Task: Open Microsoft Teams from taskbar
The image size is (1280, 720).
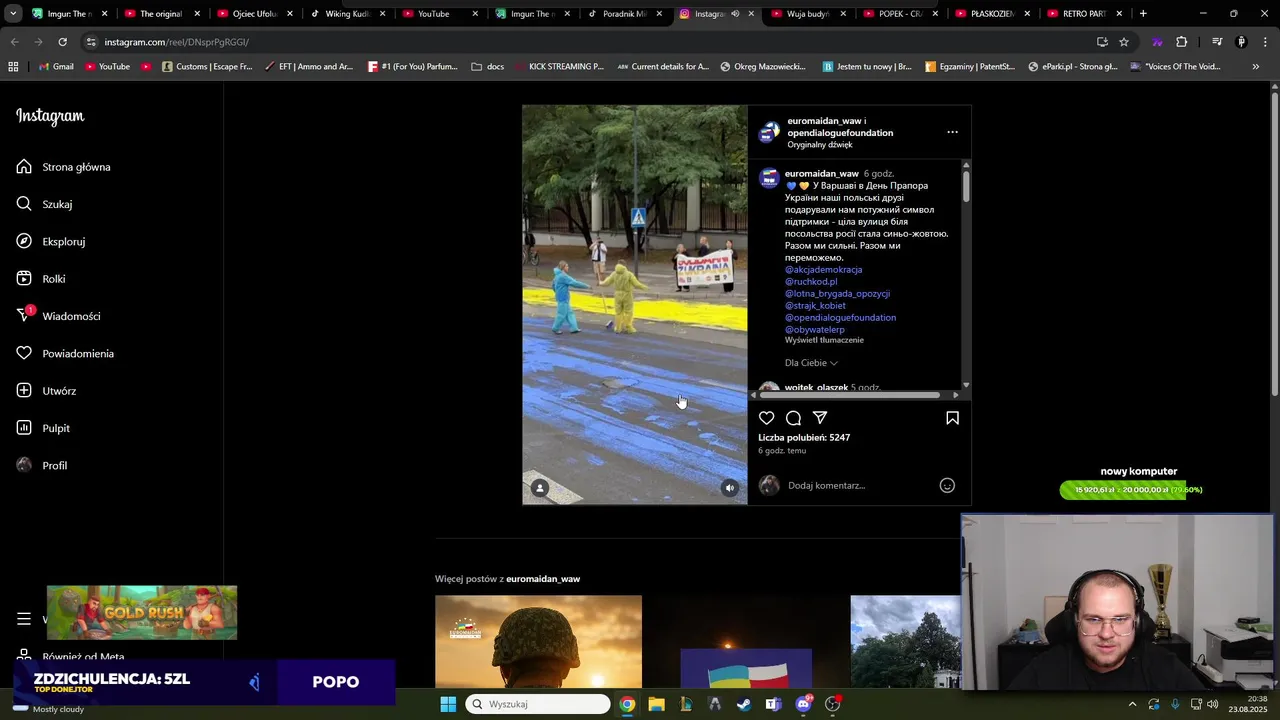Action: point(773,704)
